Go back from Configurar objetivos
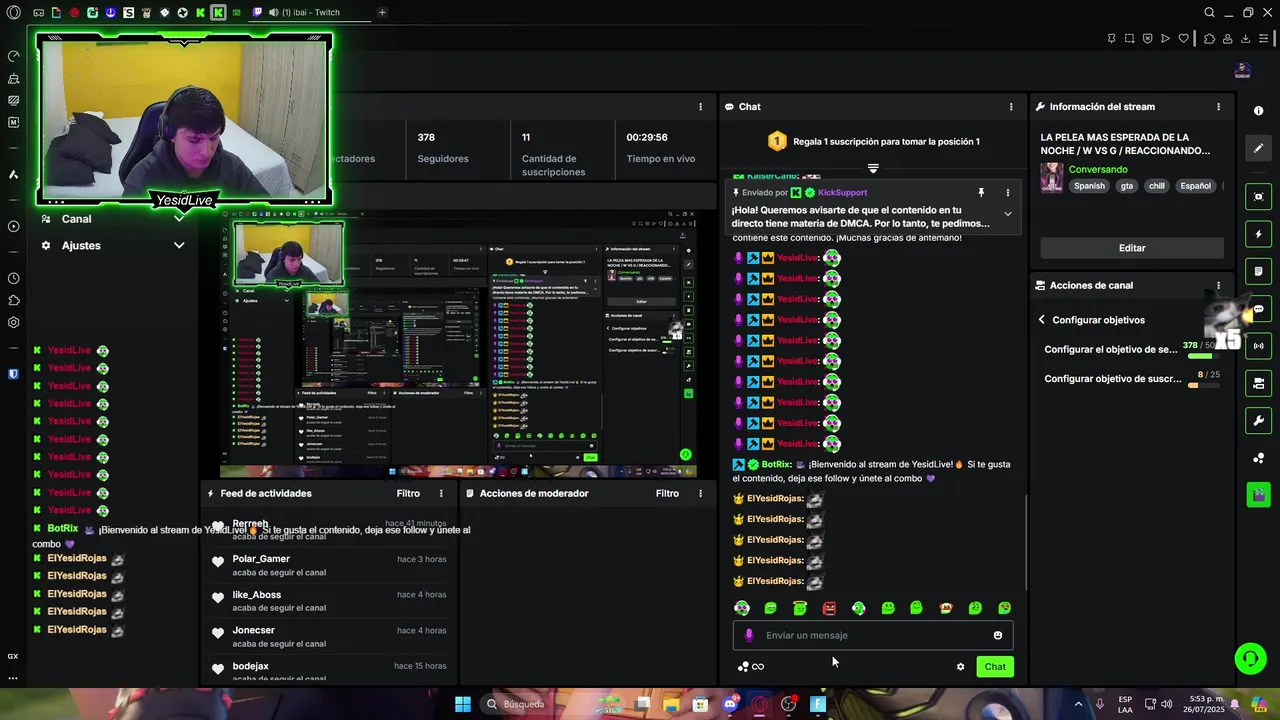The image size is (1280, 720). click(1042, 320)
